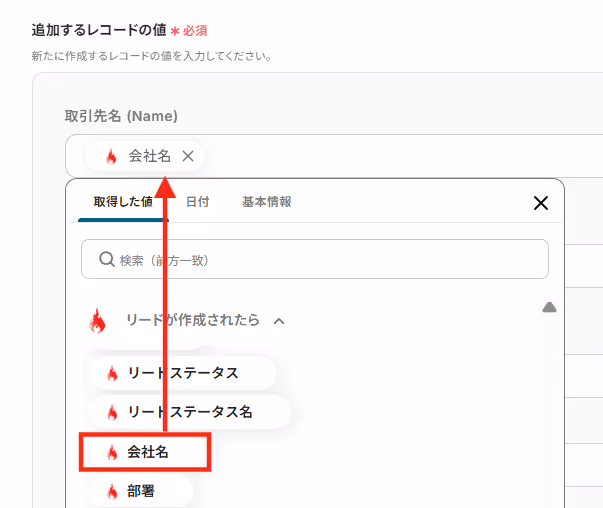The width and height of the screenshot is (603, 508).
Task: Open the 日付 tab
Action: (x=197, y=202)
